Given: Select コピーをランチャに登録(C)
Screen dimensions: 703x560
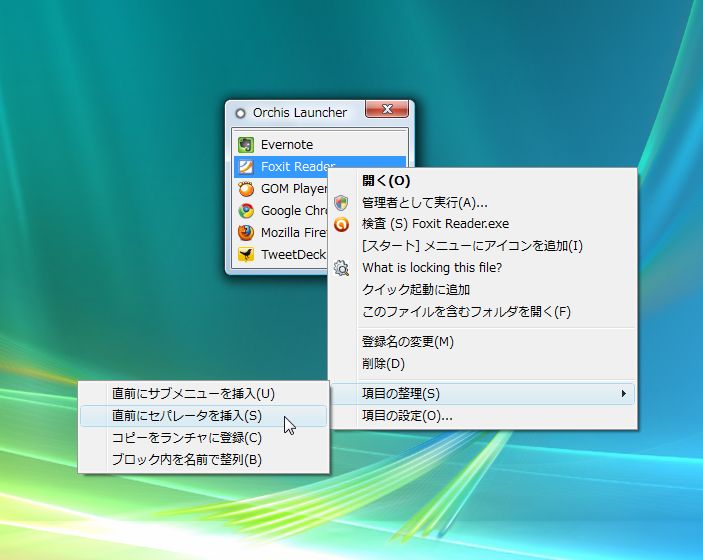Looking at the screenshot, I should click(204, 438).
